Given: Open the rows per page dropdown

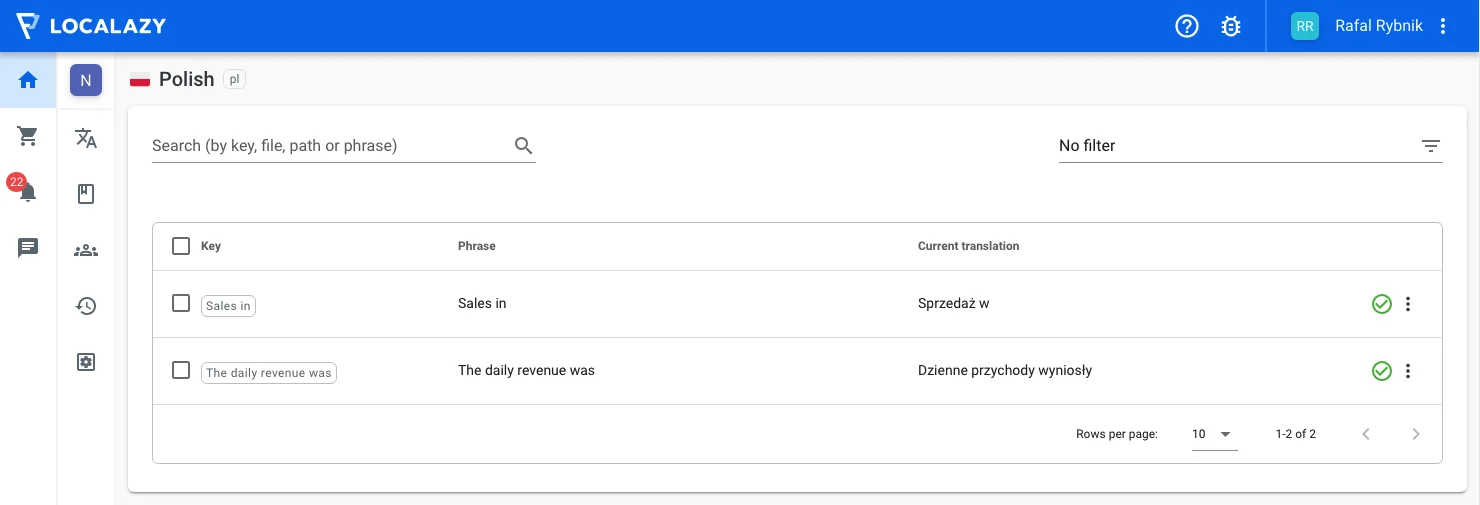Looking at the screenshot, I should point(1214,434).
